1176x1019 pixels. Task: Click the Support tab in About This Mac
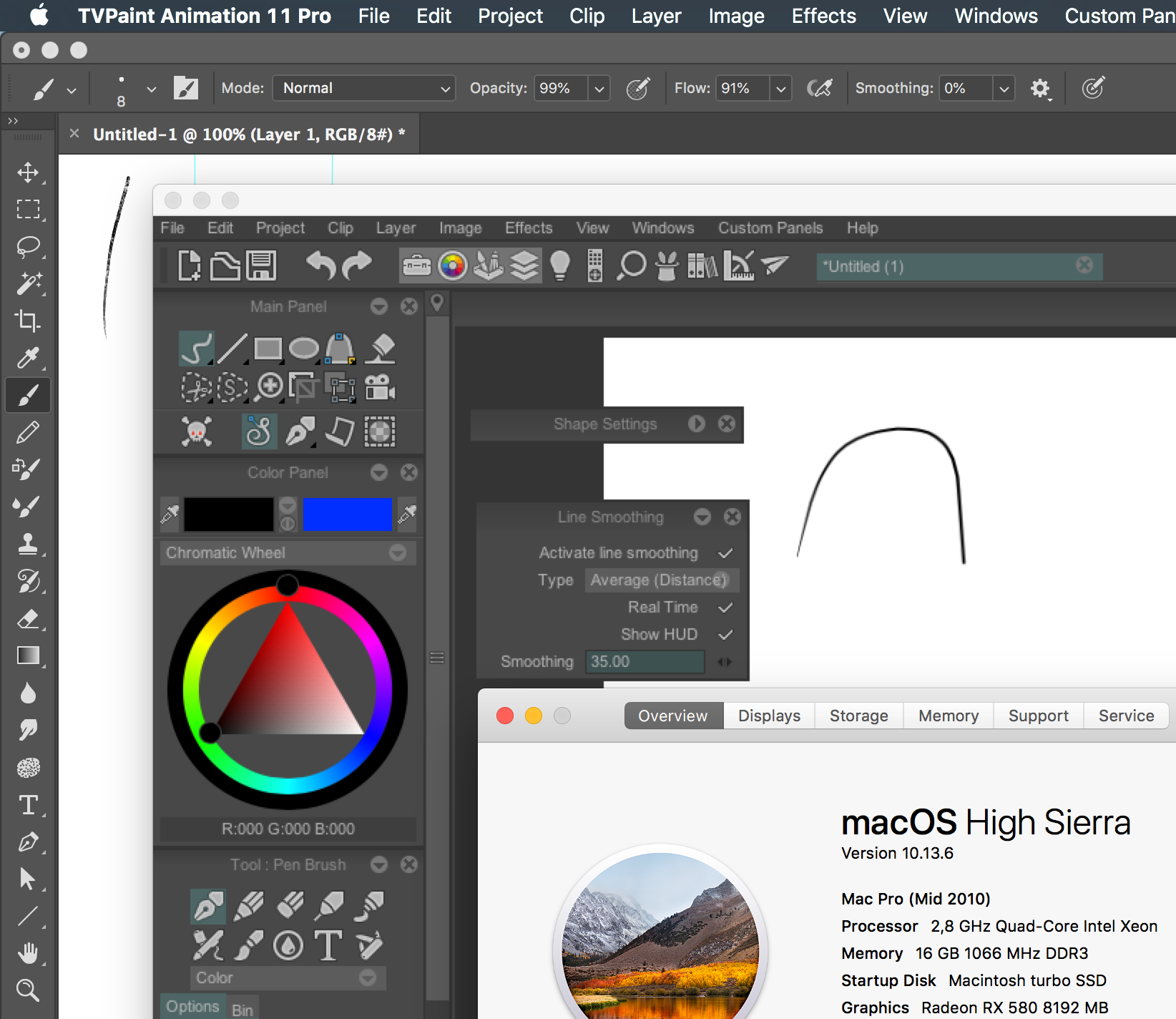pos(1038,716)
